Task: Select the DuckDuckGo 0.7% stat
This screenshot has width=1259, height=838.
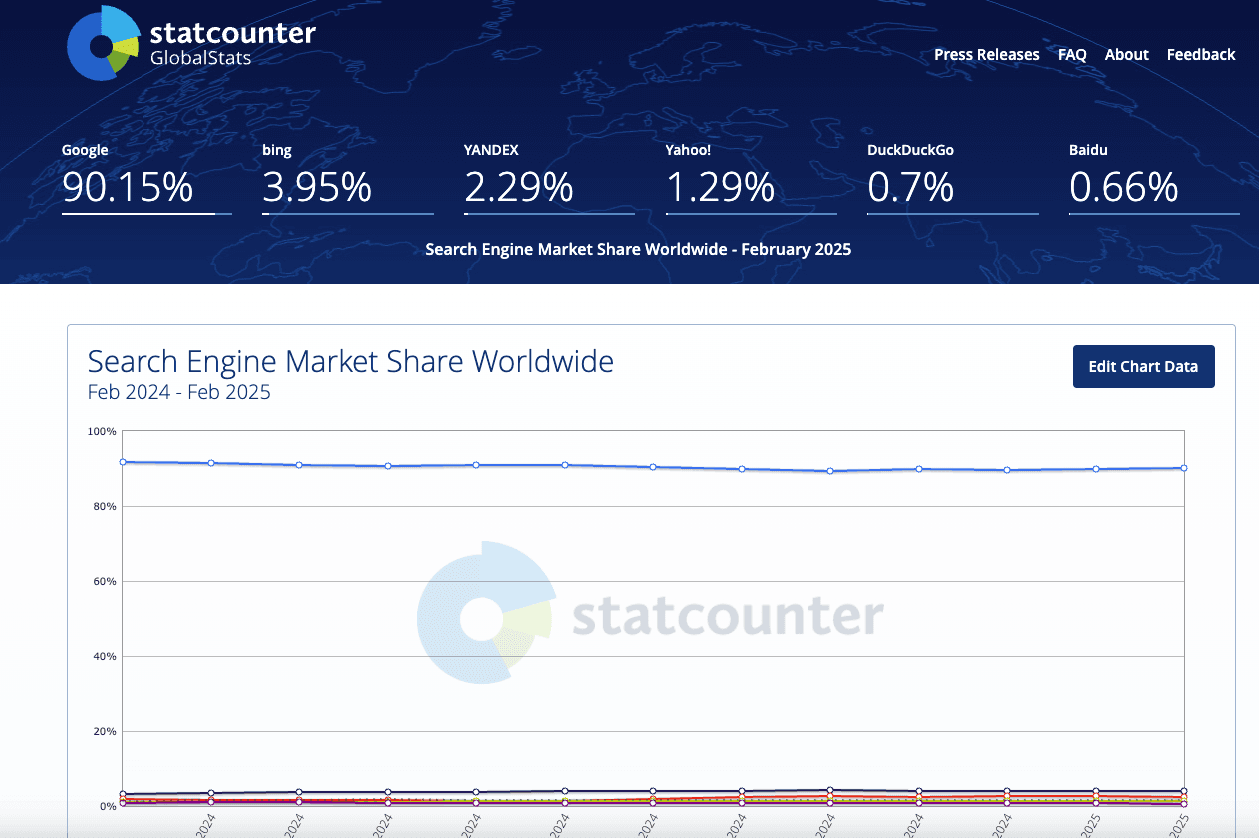Action: pyautogui.click(x=911, y=187)
